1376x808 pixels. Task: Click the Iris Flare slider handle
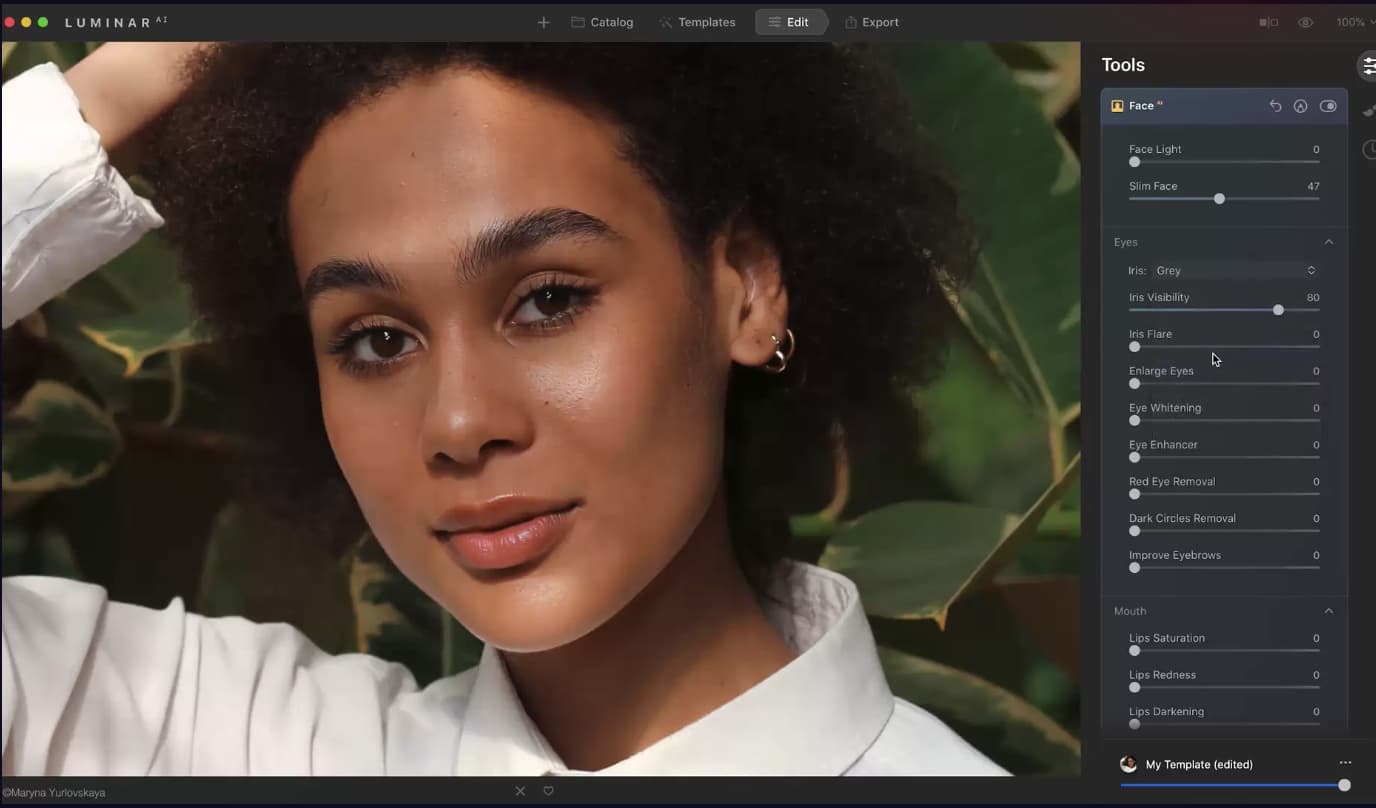pyautogui.click(x=1134, y=347)
